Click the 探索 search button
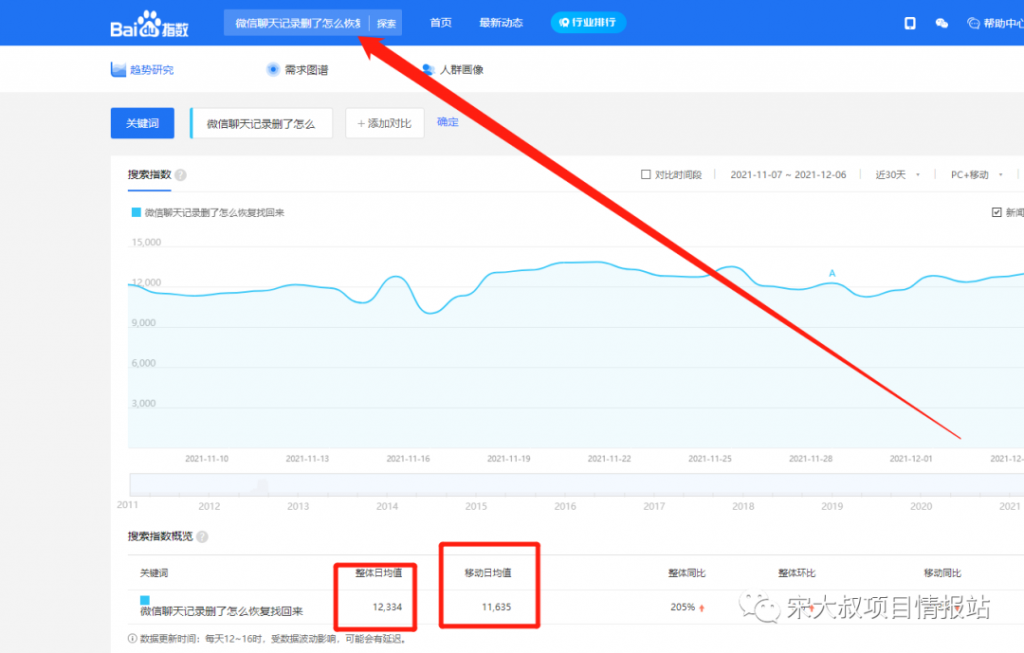 tap(386, 24)
